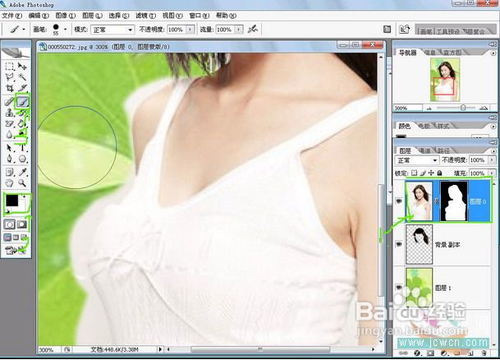Switch to standard screen mode
The width and height of the screenshot is (500, 360).
(x=8, y=238)
